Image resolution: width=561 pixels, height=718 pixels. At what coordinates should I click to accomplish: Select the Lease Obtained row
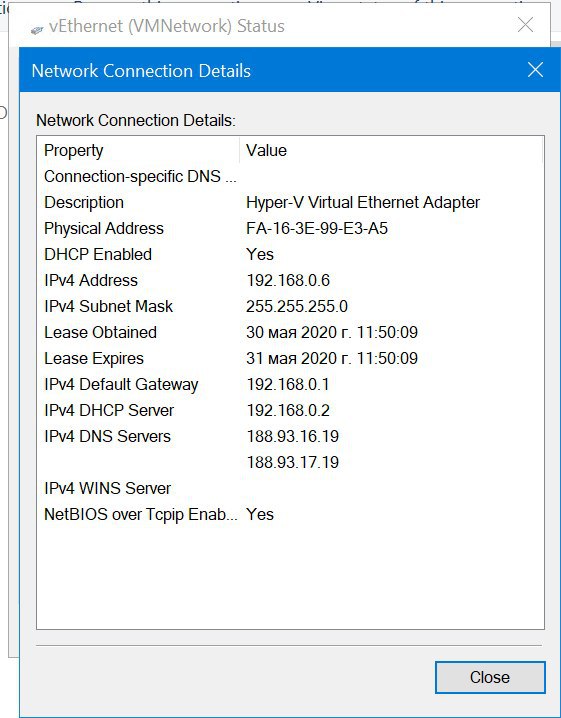coord(290,332)
